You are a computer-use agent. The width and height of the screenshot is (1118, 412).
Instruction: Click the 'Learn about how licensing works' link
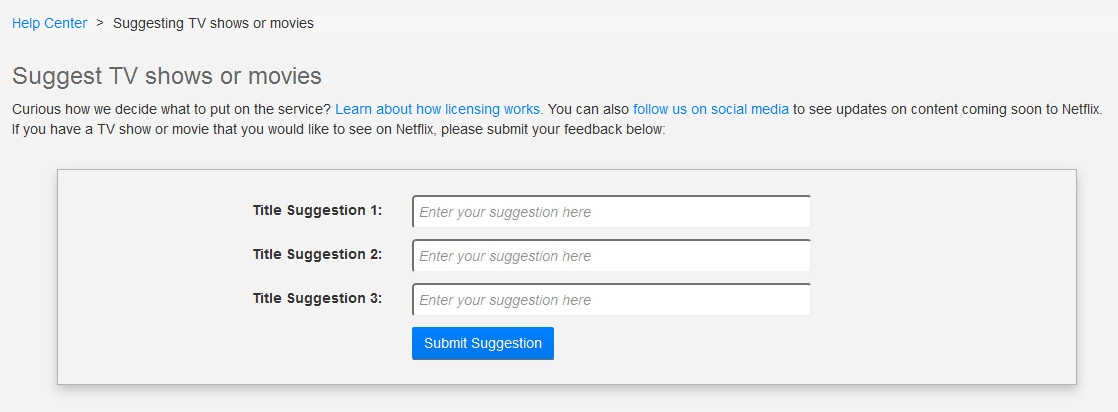tap(439, 109)
